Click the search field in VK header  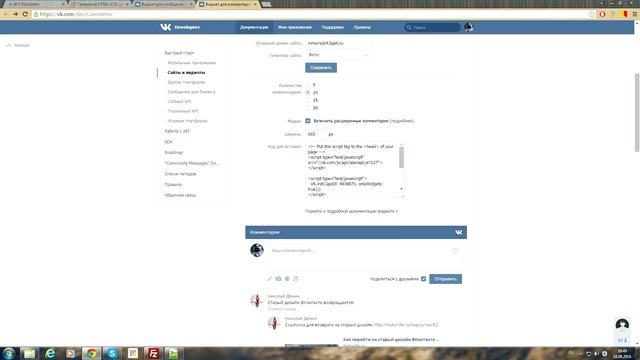coord(432,27)
